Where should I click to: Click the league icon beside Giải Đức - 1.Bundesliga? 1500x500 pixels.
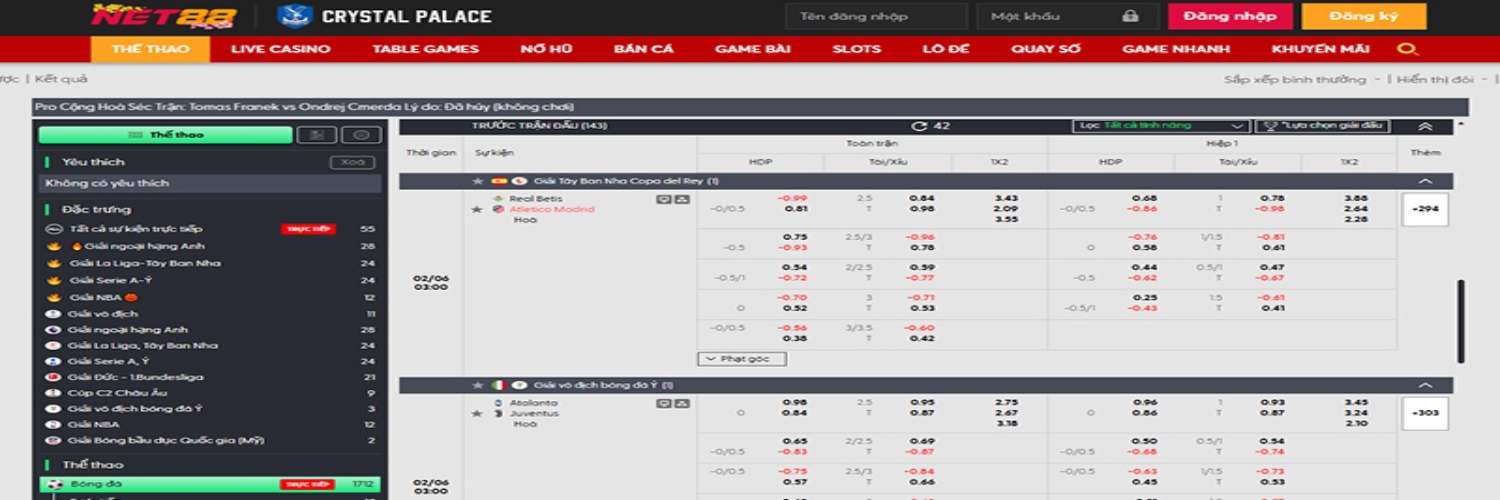53,377
